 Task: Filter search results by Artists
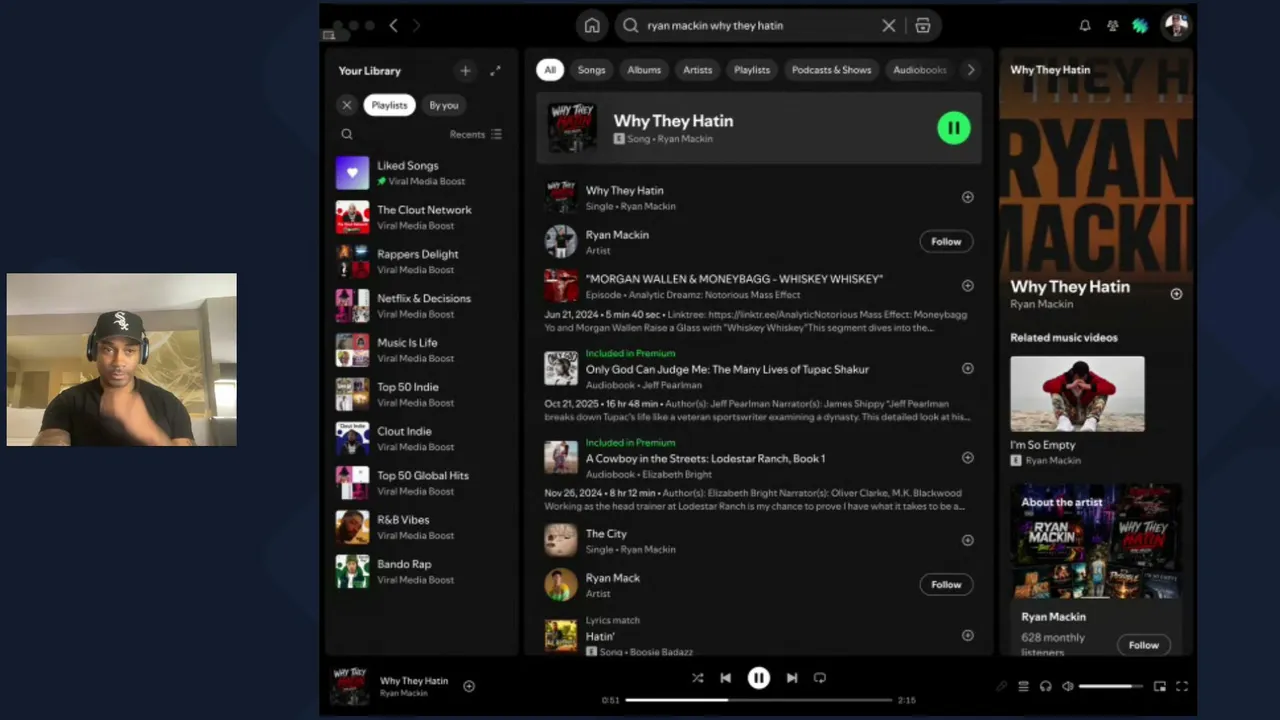pyautogui.click(x=698, y=70)
